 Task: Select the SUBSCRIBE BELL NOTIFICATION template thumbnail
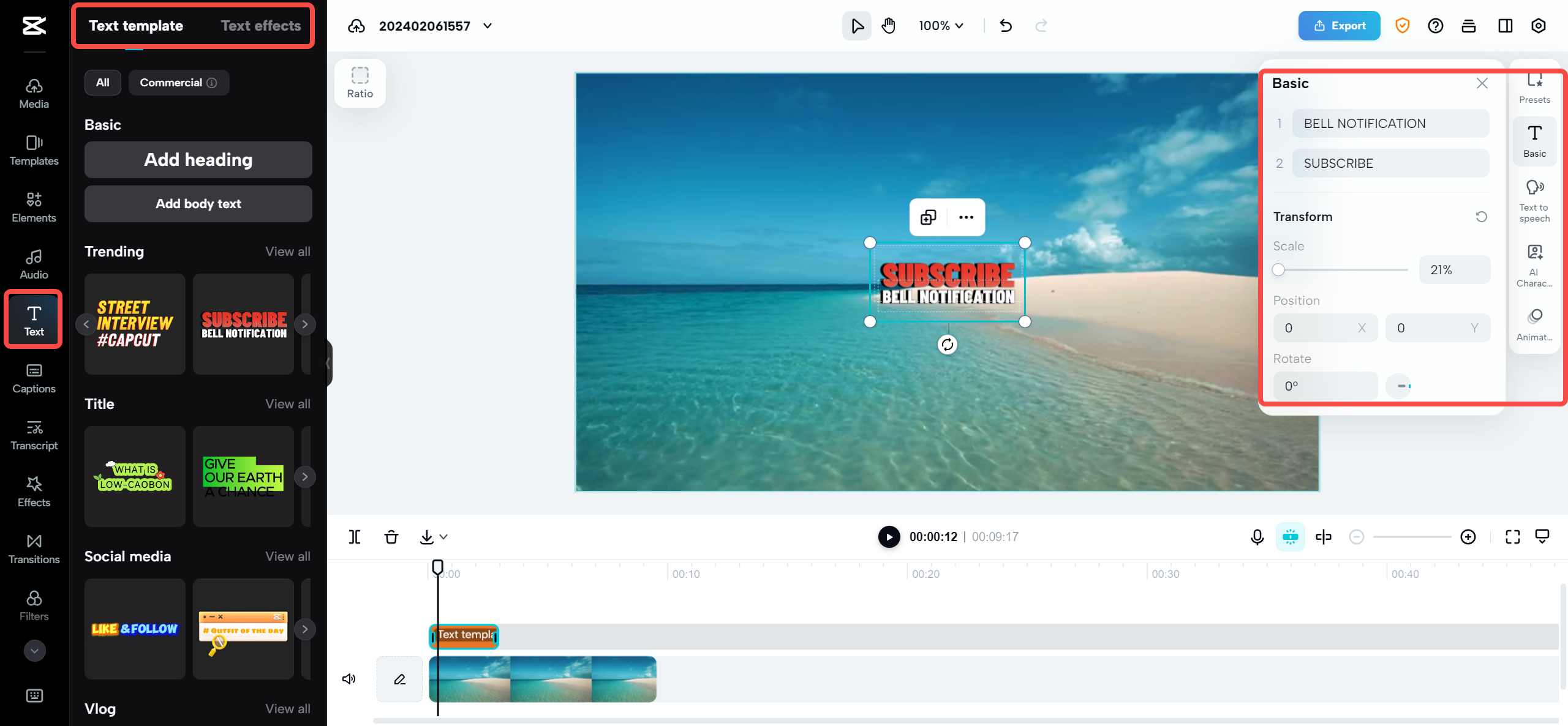[x=243, y=324]
